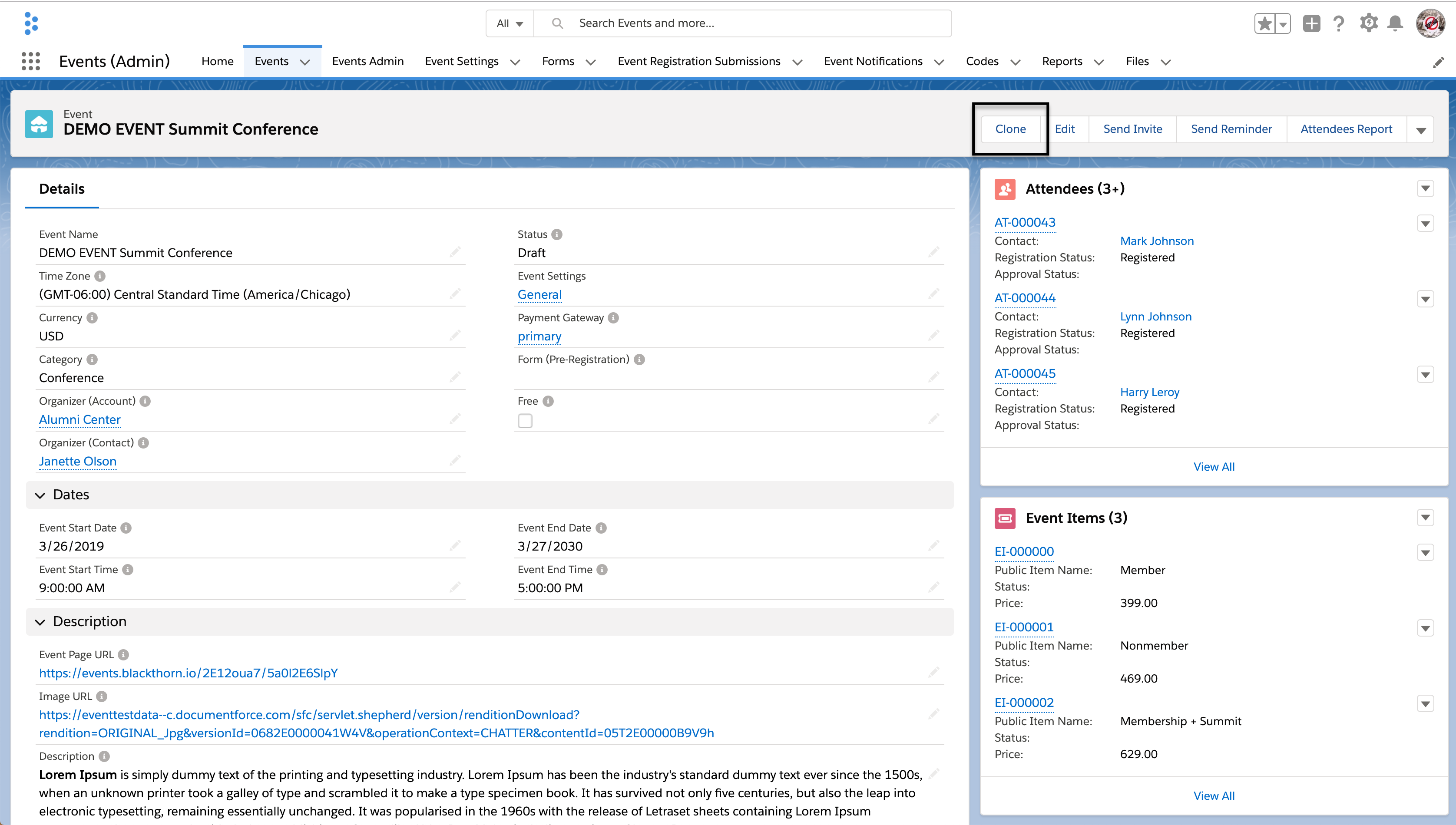
Task: Toggle the Free checkbox
Action: tap(525, 421)
